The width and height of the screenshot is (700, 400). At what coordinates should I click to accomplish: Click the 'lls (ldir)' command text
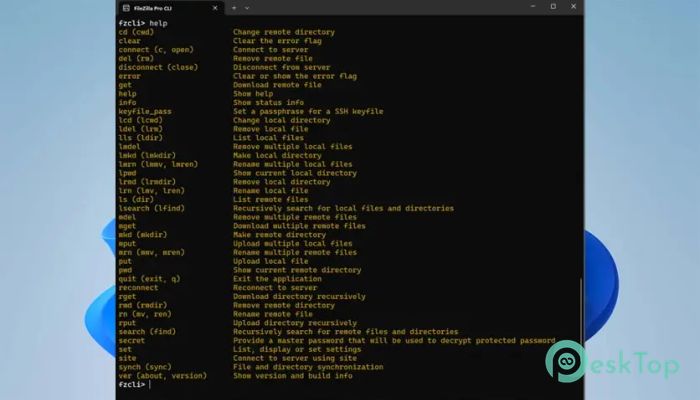click(141, 138)
